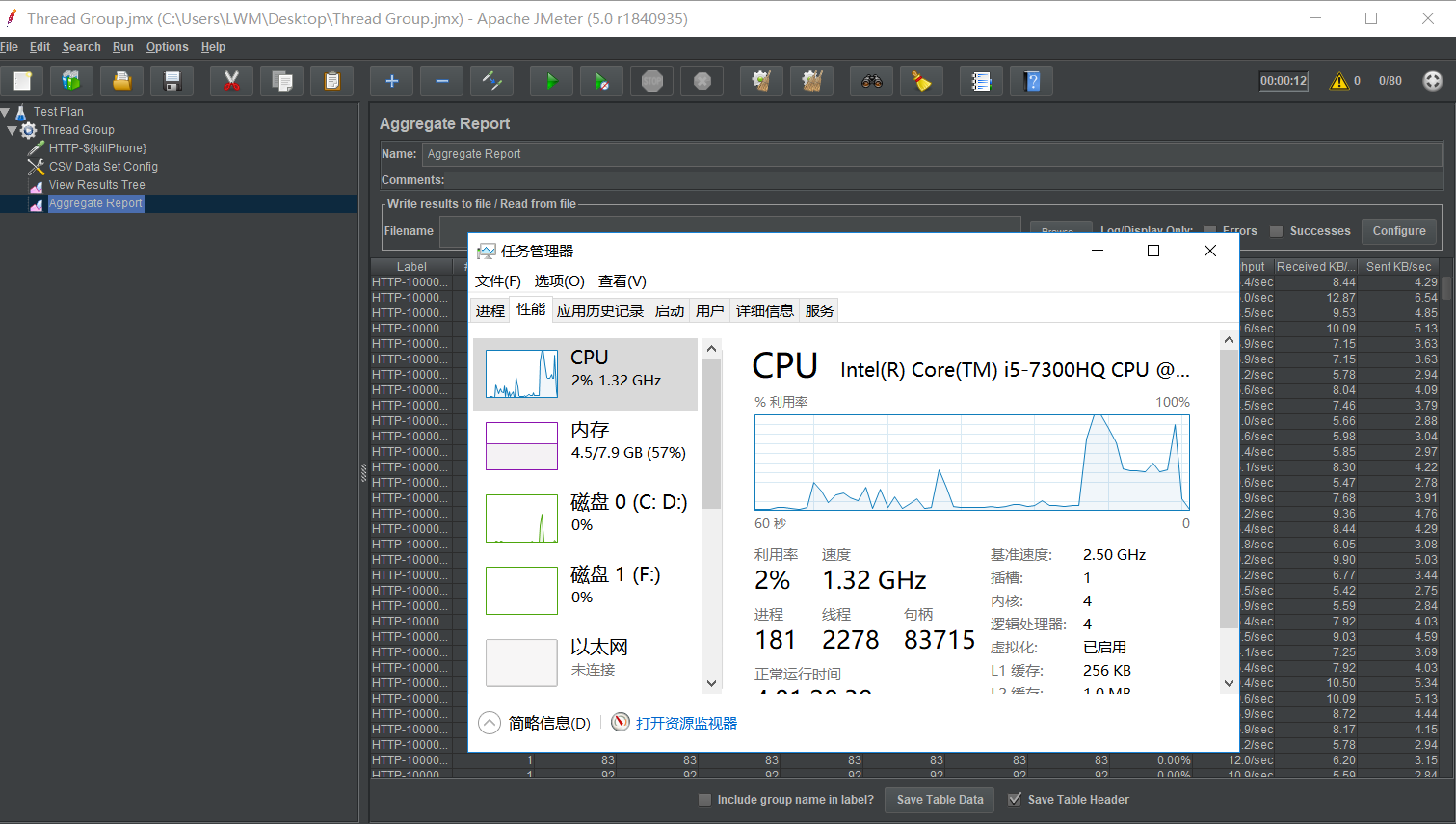The image size is (1456, 824).
Task: Click the Stop test icon
Action: [652, 81]
